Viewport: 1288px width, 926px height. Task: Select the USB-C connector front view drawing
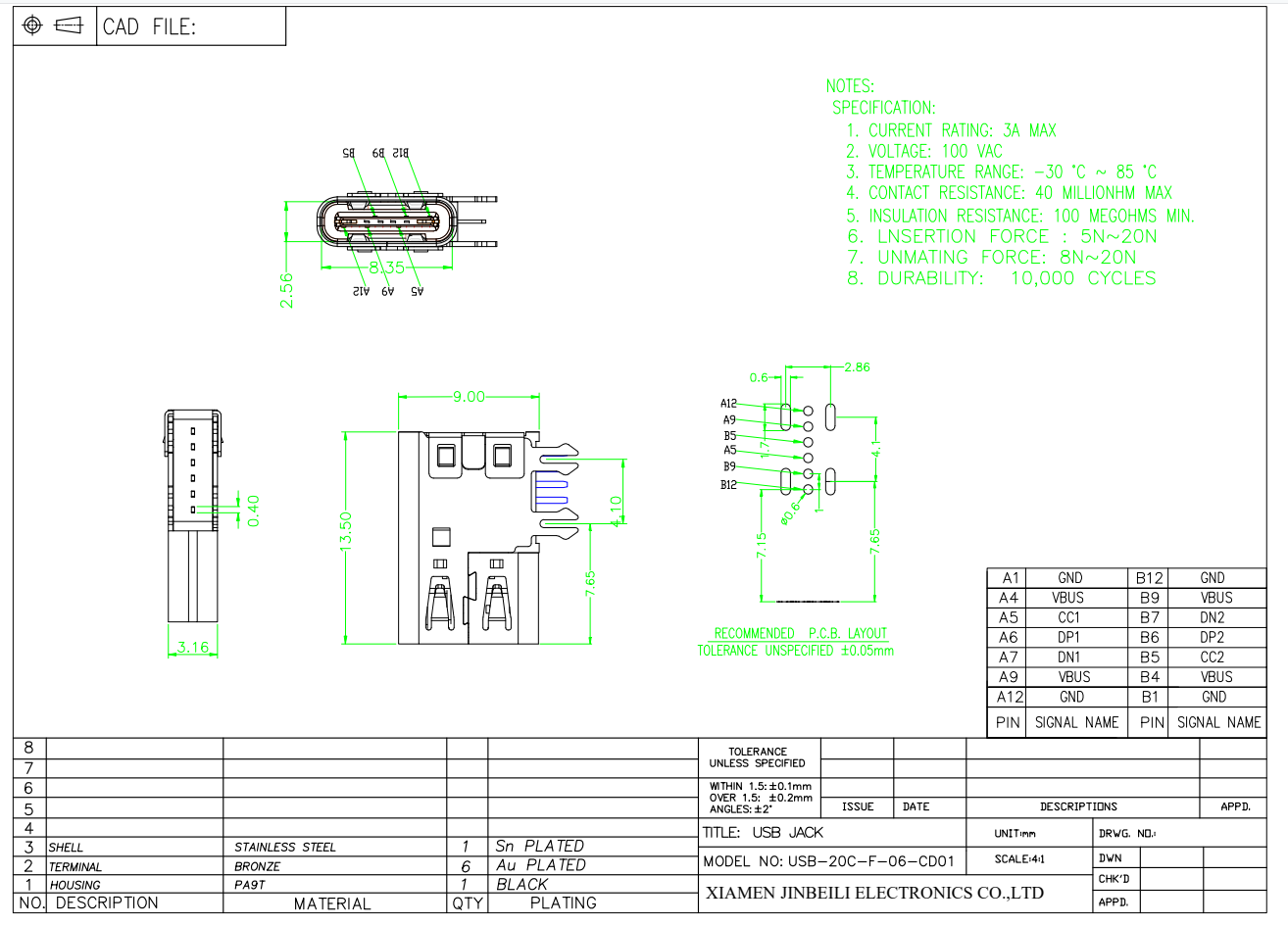pyautogui.click(x=387, y=222)
